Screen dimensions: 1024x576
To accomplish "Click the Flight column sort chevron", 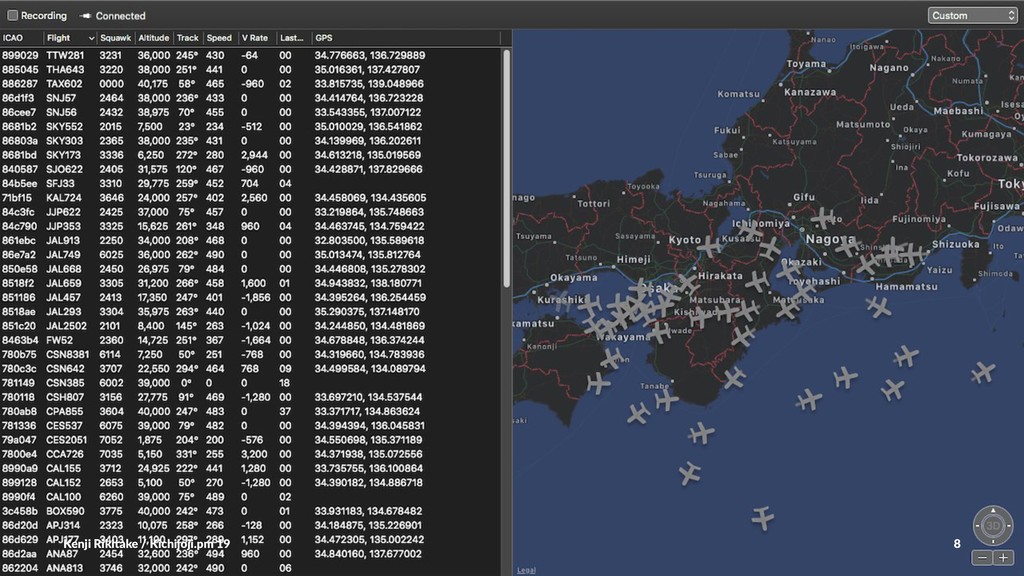I will point(91,39).
